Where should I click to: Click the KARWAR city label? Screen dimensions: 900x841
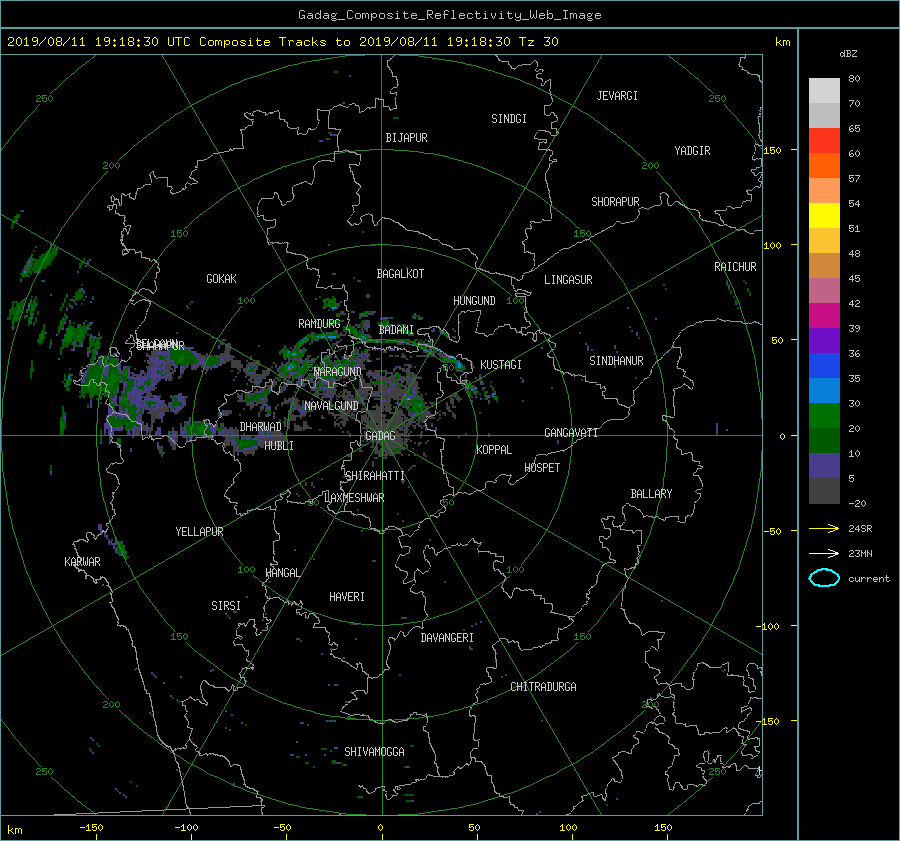pos(82,562)
